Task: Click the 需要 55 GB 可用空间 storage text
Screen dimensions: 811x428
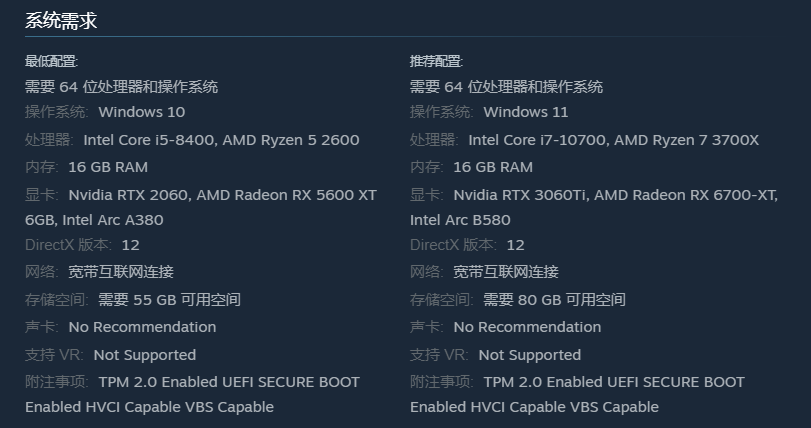Action: (x=169, y=300)
